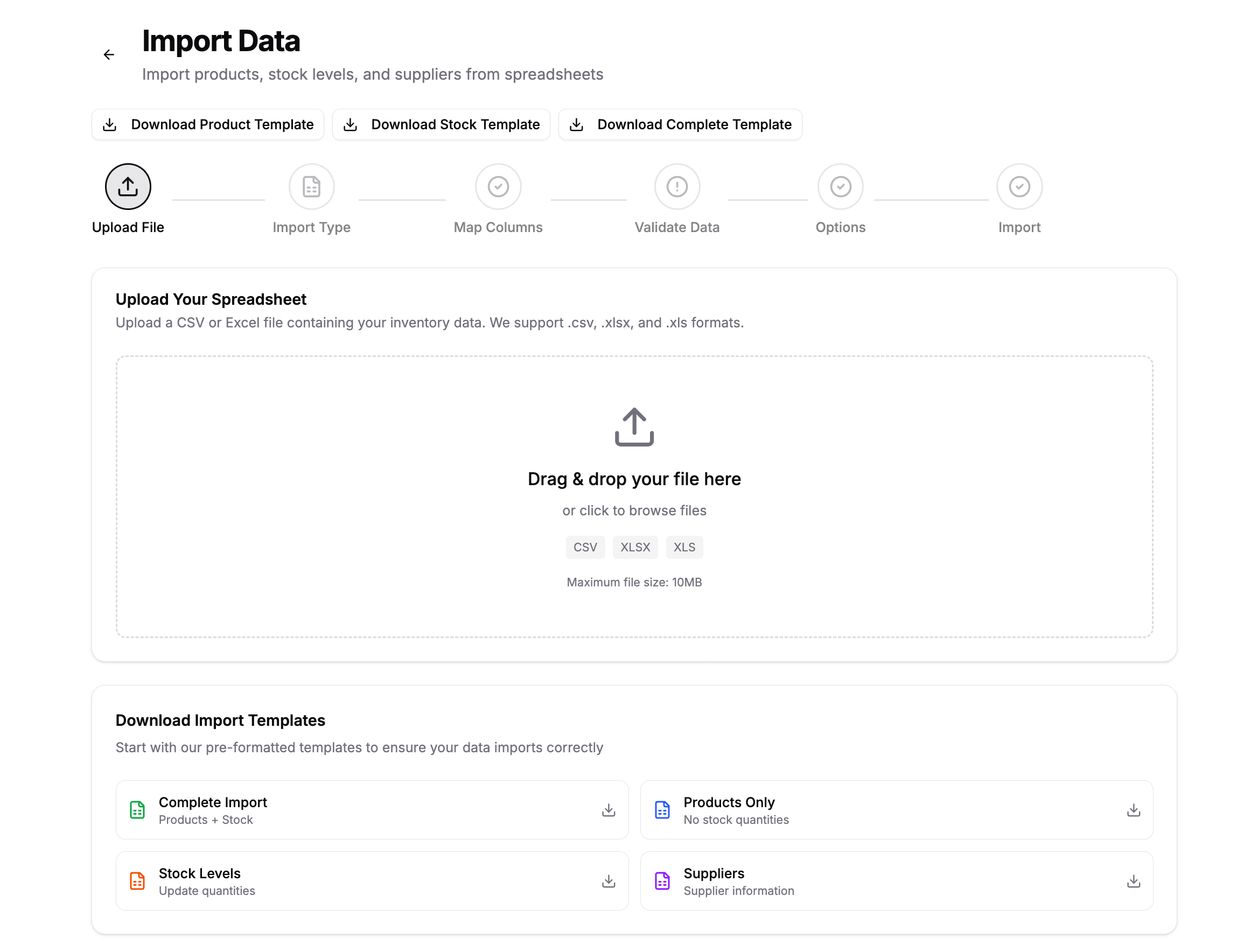
Task: Select the Import Type document icon
Action: pos(311,186)
